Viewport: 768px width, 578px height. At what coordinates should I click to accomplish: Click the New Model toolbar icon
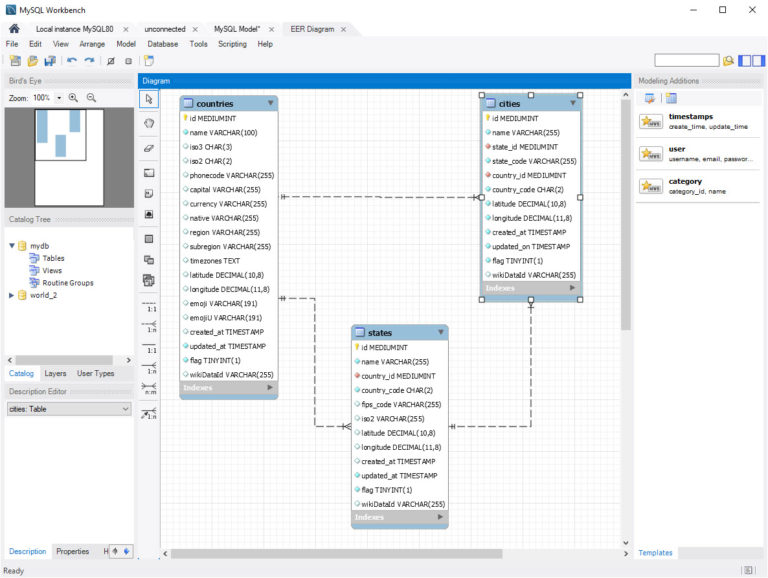pyautogui.click(x=15, y=61)
